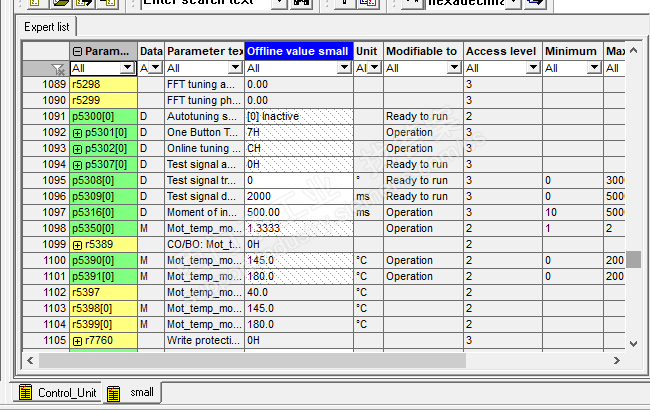Viewport: 650px width, 410px height.
Task: Click the '[0] Inactive' autotuning value
Action: (299, 116)
